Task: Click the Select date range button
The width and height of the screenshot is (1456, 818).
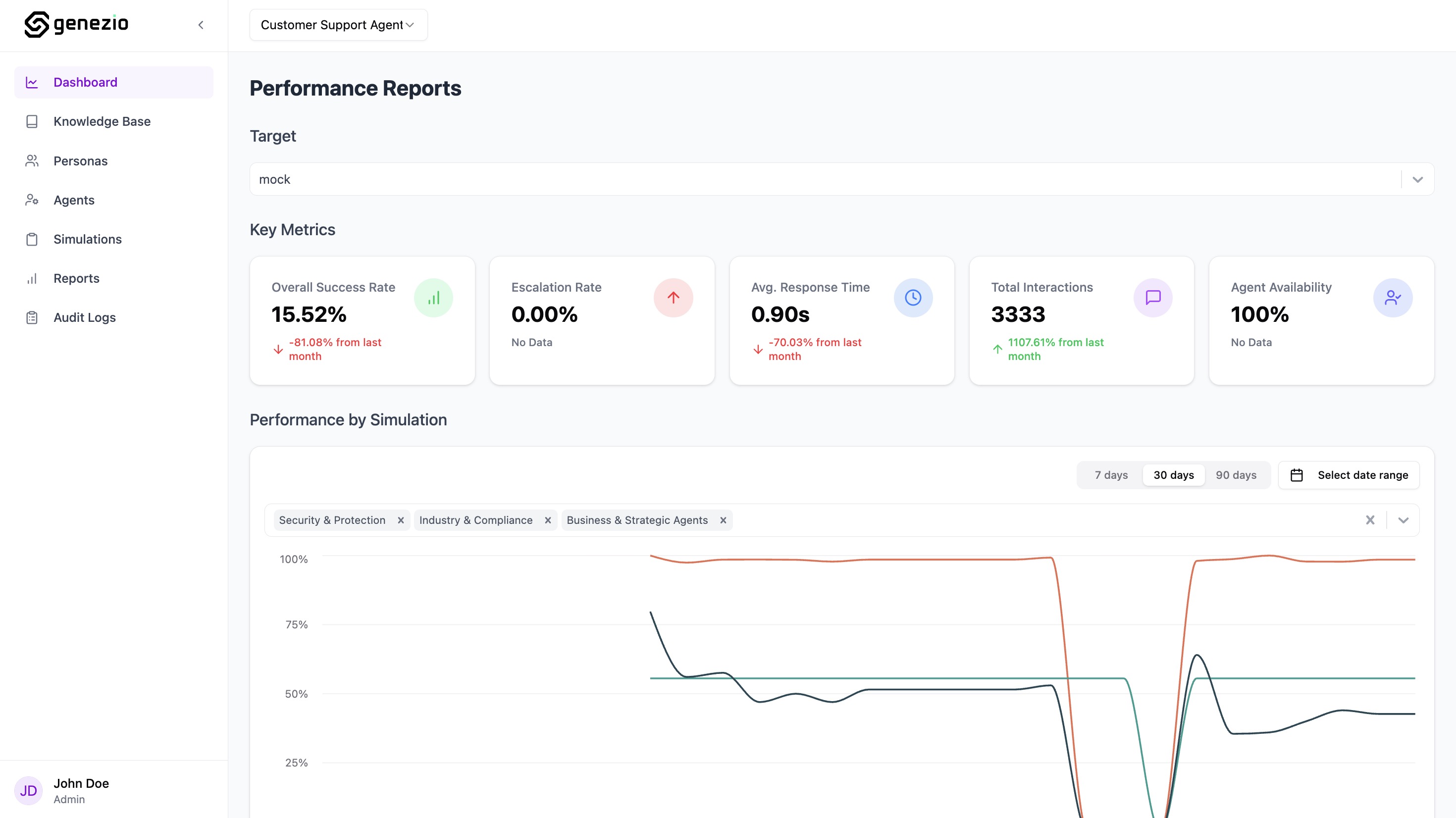Action: click(1363, 475)
